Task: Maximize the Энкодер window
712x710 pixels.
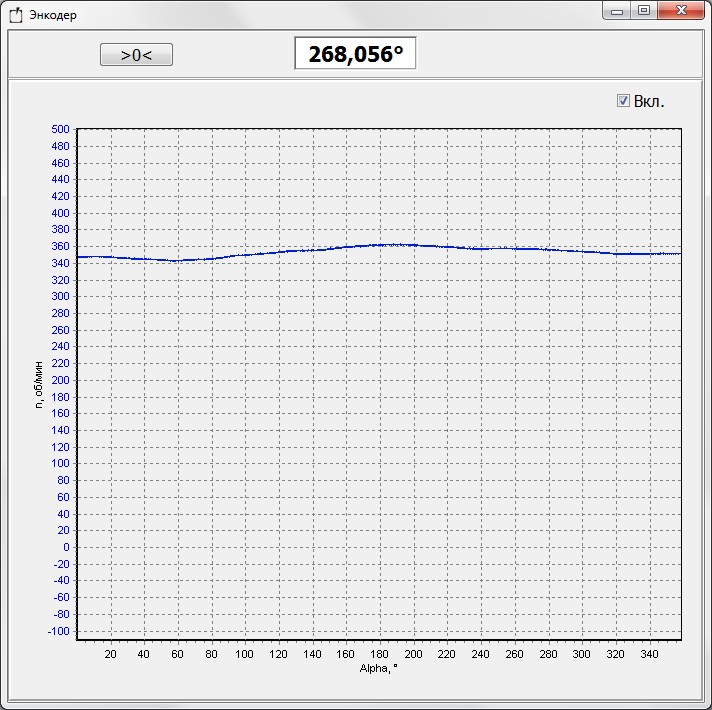Action: [x=643, y=10]
